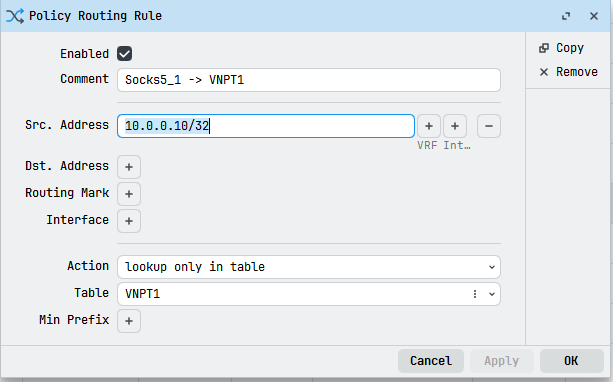Remove Src. Address with minus button
This screenshot has height=382, width=613.
[489, 126]
